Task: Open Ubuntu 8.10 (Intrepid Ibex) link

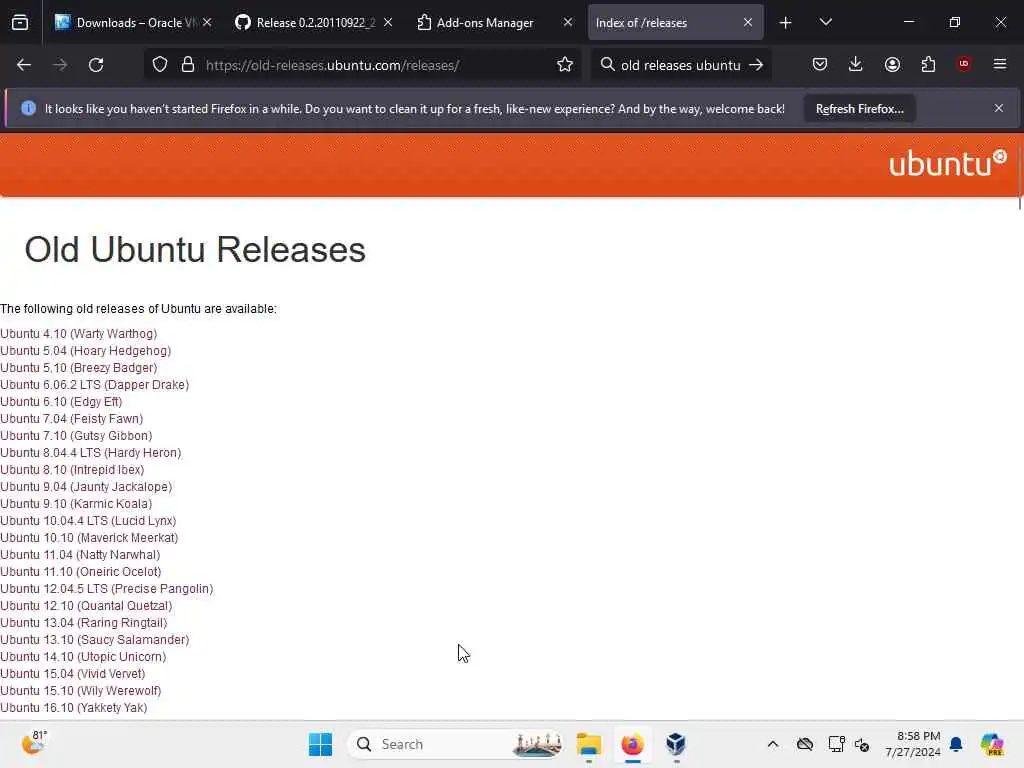Action: click(72, 470)
